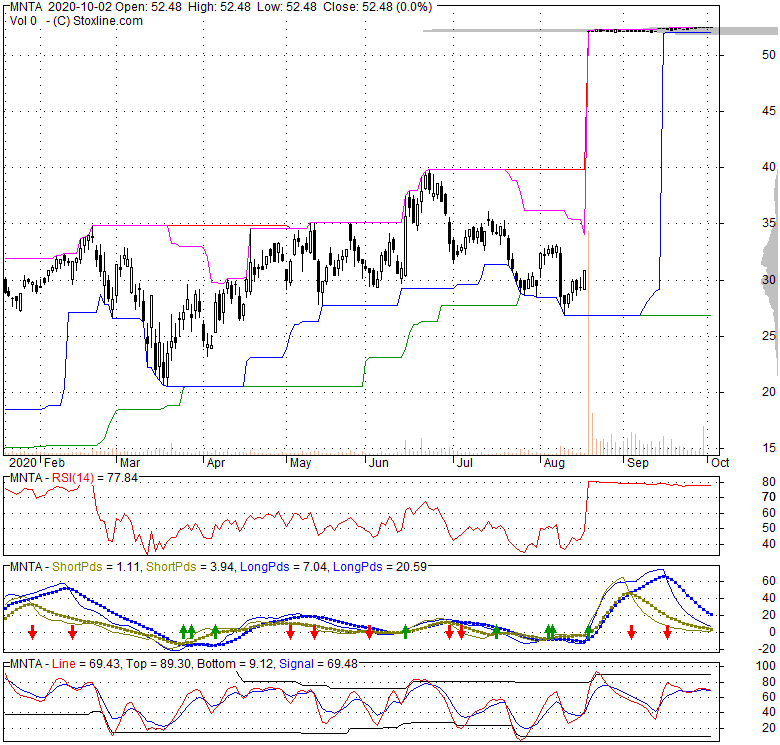Click the green buy arrow in mid June

click(405, 632)
